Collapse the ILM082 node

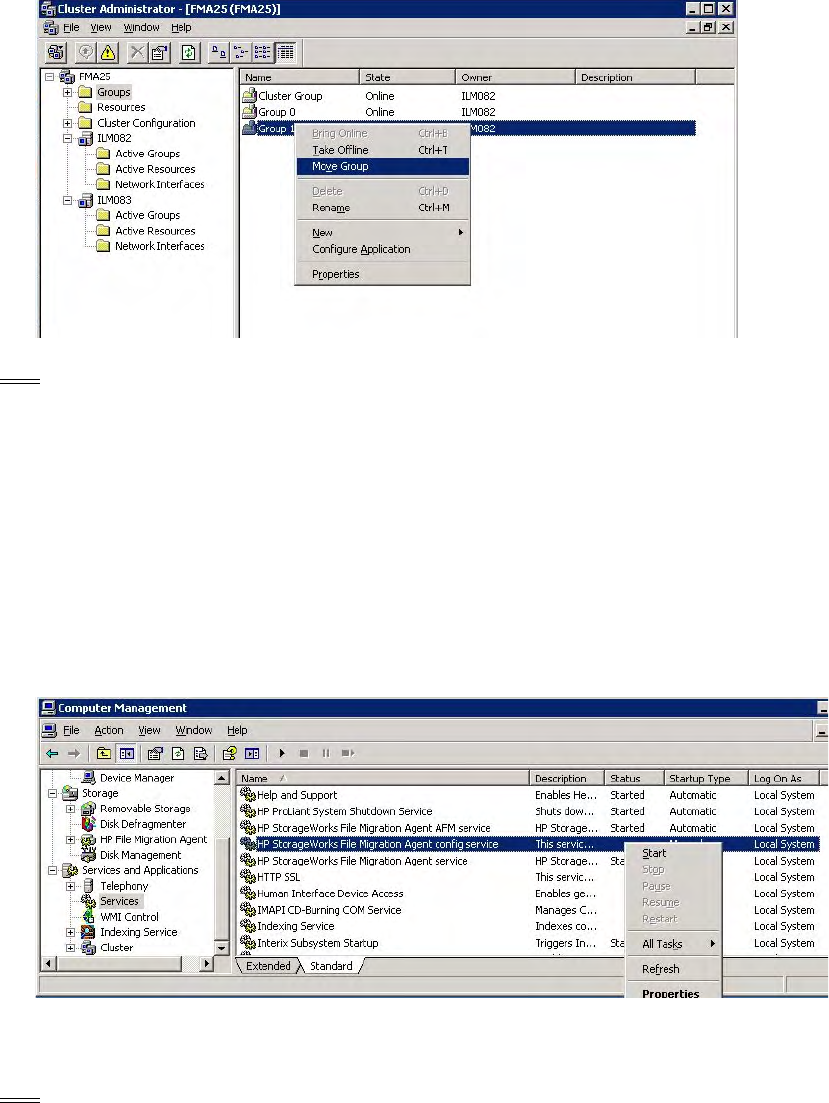pyautogui.click(x=68, y=139)
